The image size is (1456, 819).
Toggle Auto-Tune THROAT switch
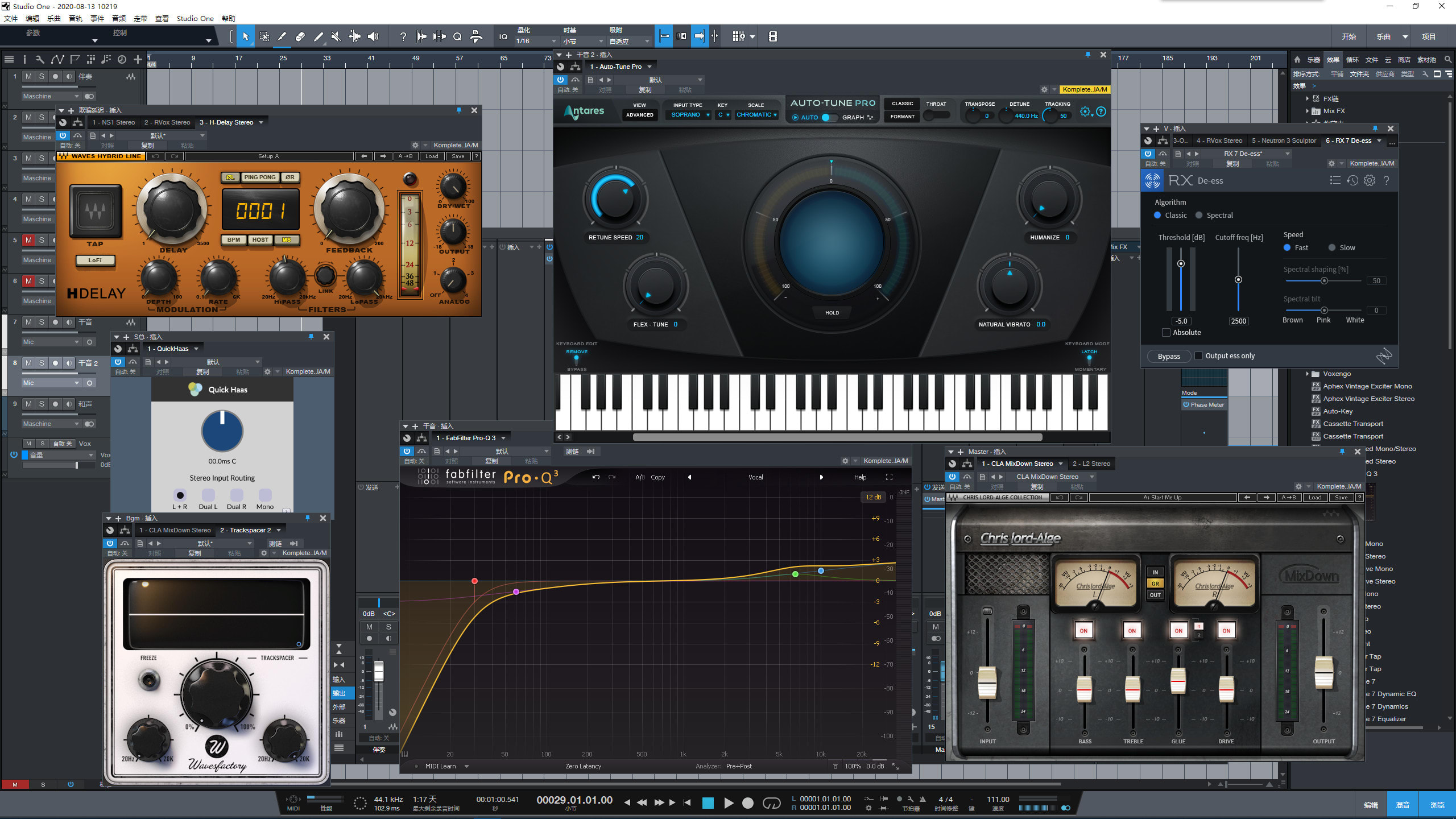click(x=936, y=115)
